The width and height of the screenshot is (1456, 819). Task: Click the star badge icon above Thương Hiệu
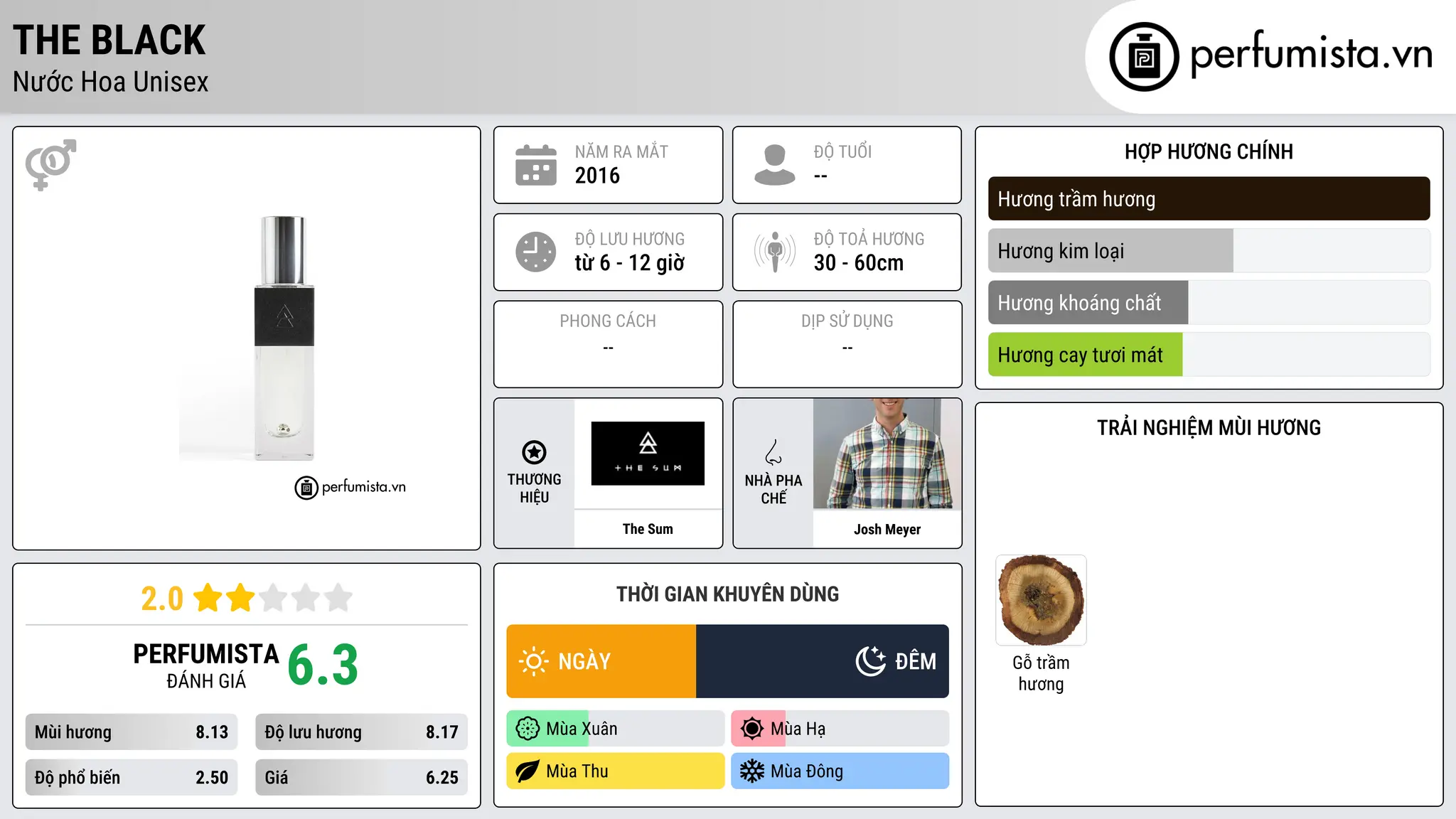[x=534, y=452]
